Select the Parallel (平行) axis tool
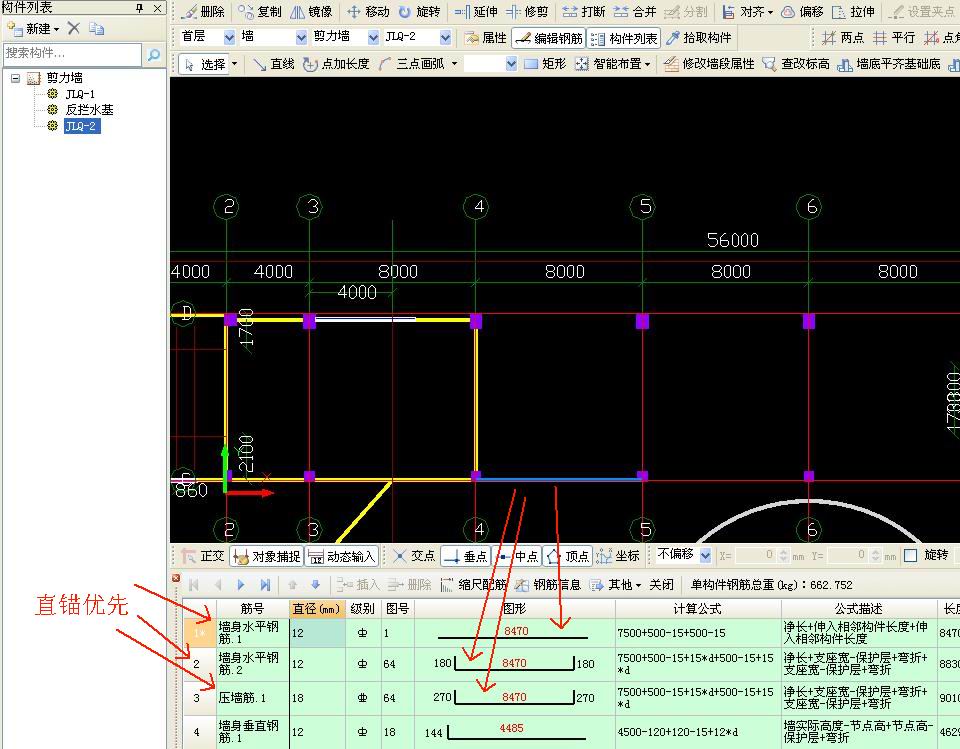Viewport: 960px width, 749px height. pyautogui.click(x=894, y=38)
